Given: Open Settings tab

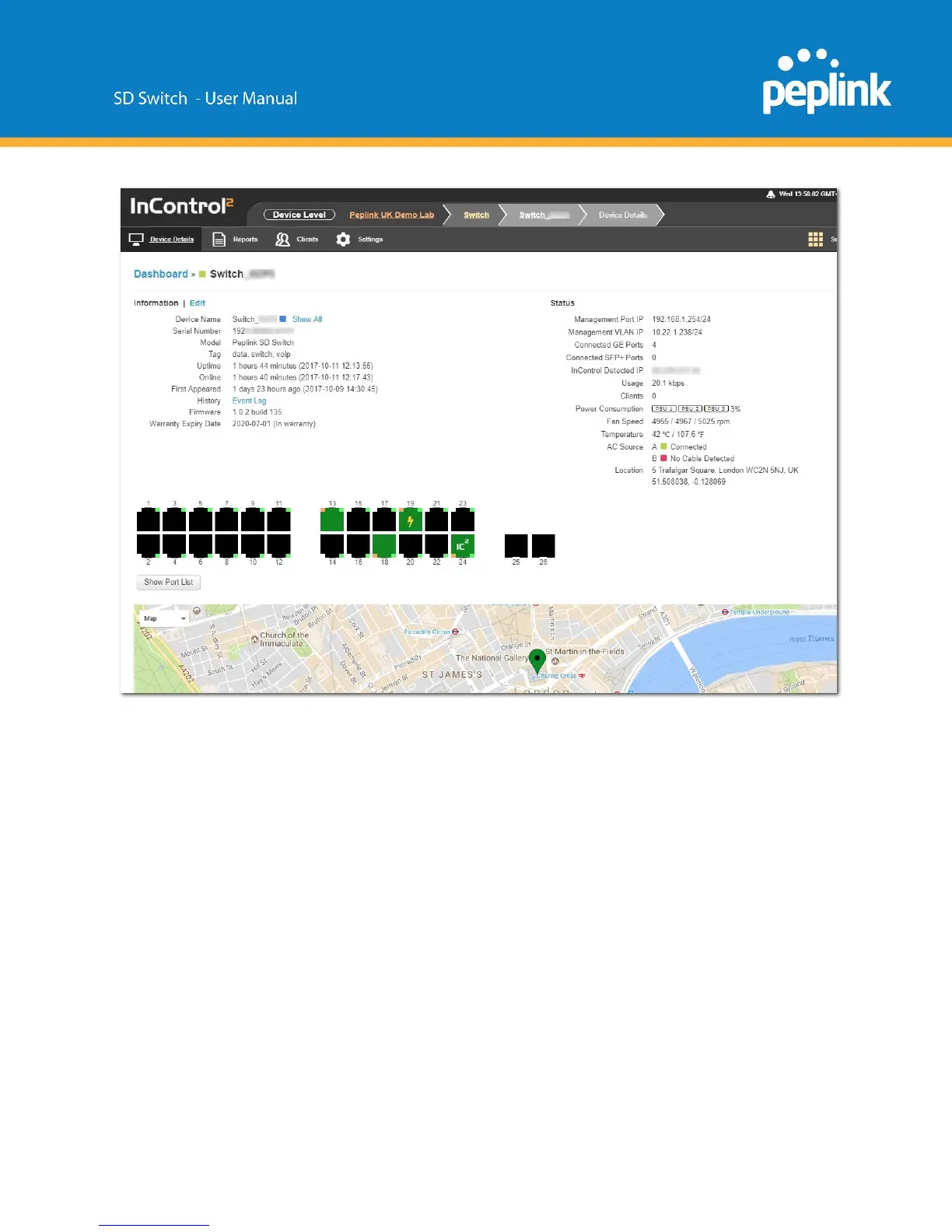Looking at the screenshot, I should pos(359,239).
